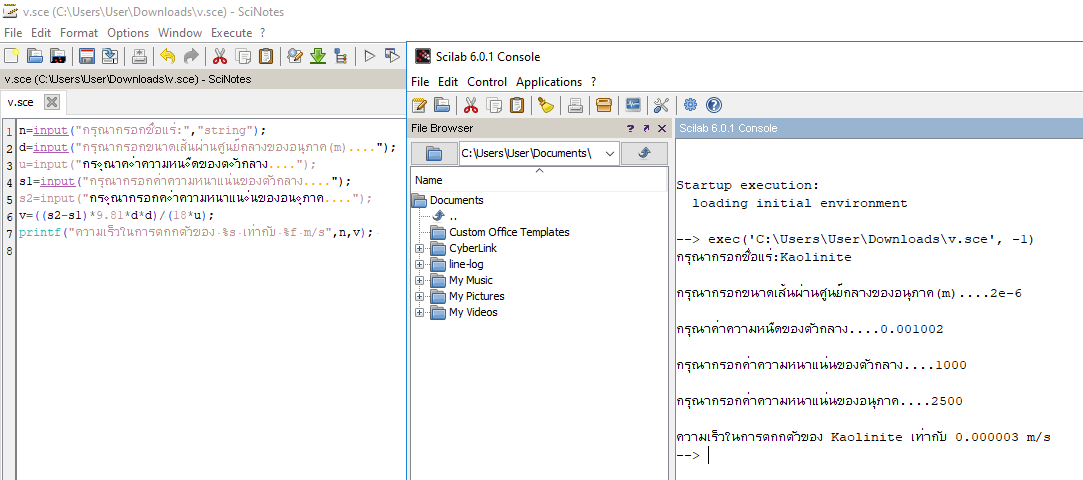The height and width of the screenshot is (480, 1083).
Task: Open directory path dropdown in File Browser
Action: [x=609, y=154]
